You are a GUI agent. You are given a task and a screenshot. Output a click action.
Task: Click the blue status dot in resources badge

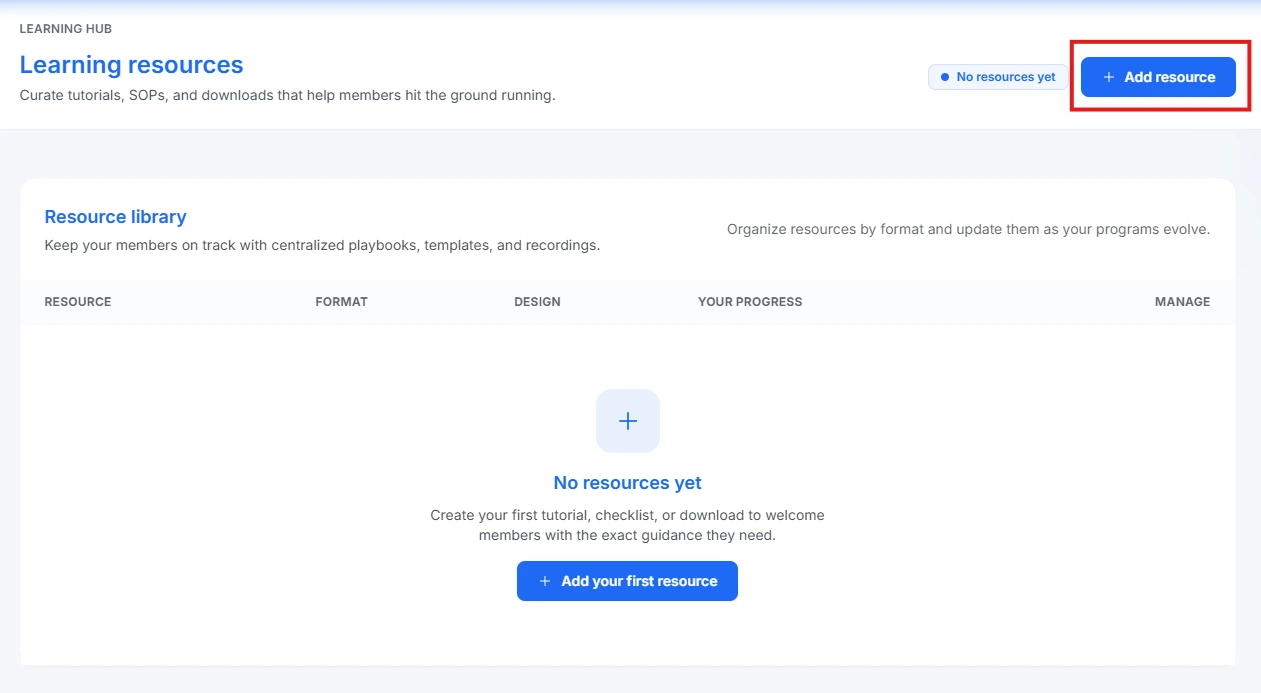pyautogui.click(x=943, y=76)
